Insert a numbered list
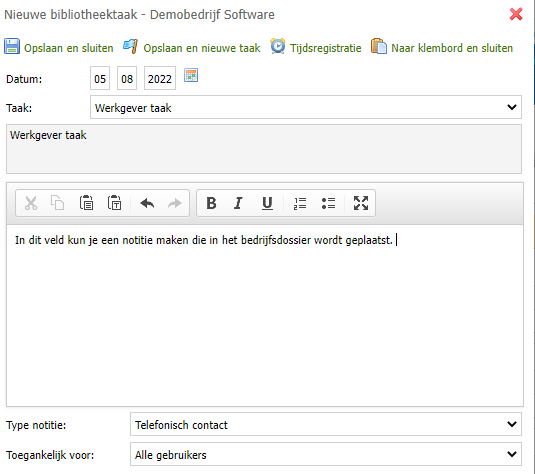Screen dimensions: 535x474 (300, 203)
